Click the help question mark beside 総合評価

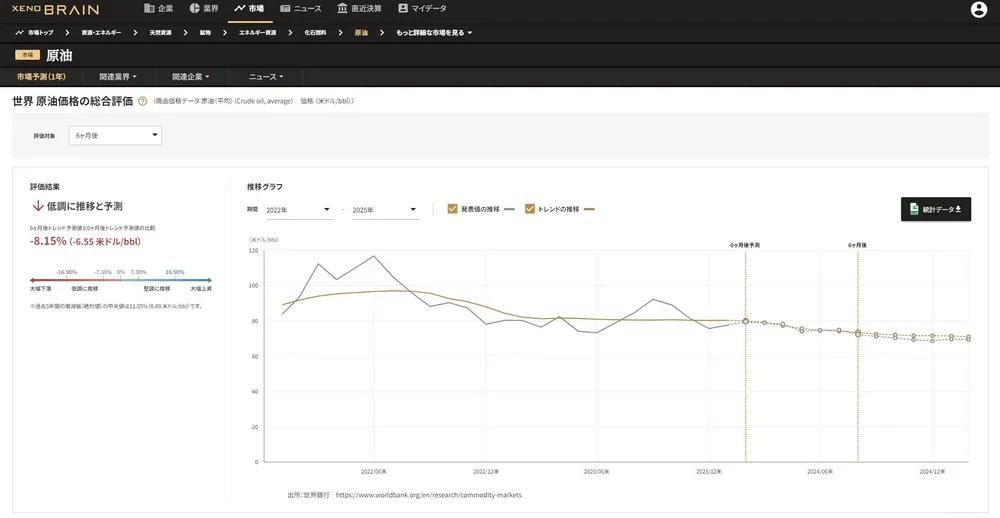tap(143, 101)
